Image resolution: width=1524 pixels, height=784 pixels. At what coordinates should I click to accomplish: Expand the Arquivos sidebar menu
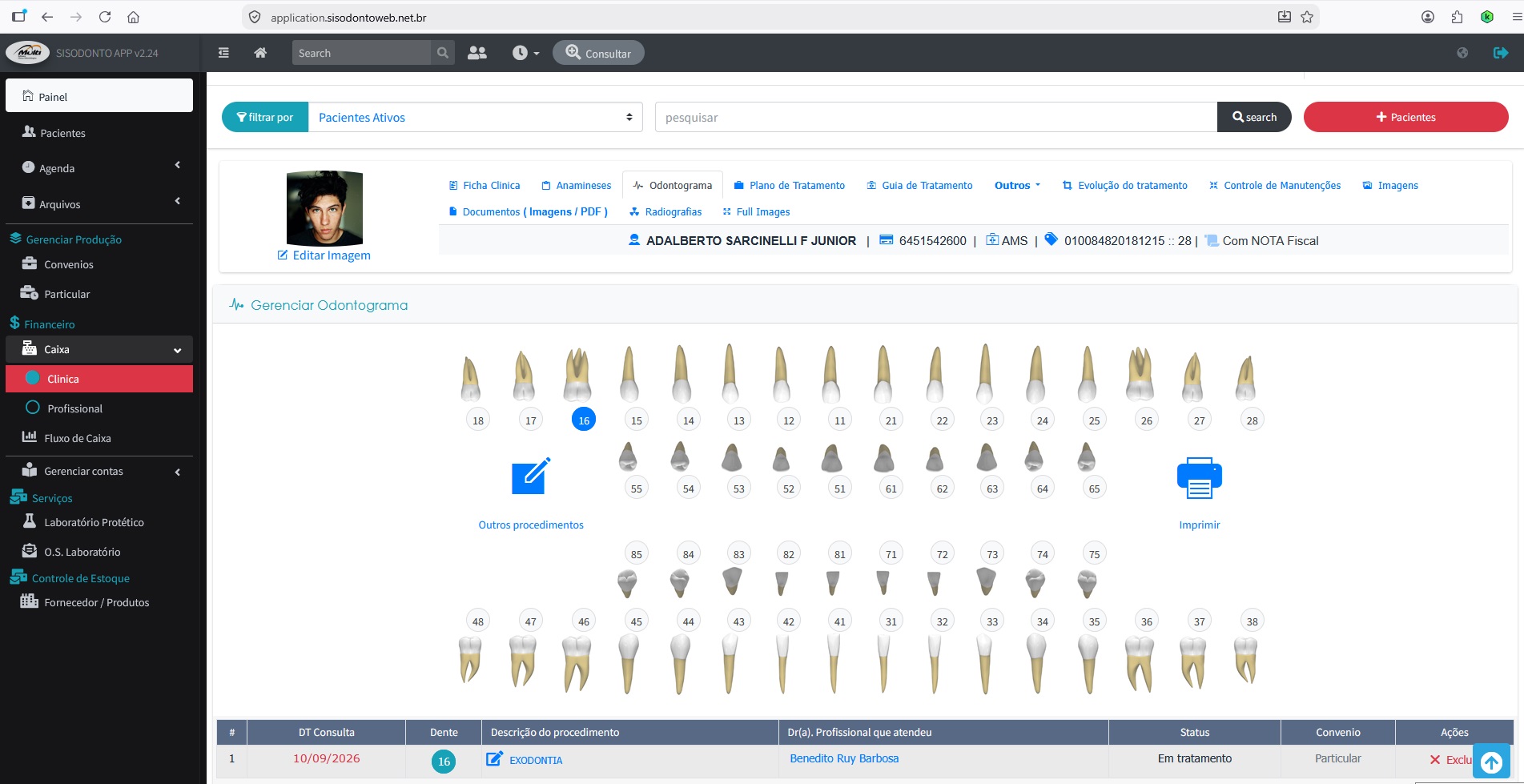click(99, 204)
